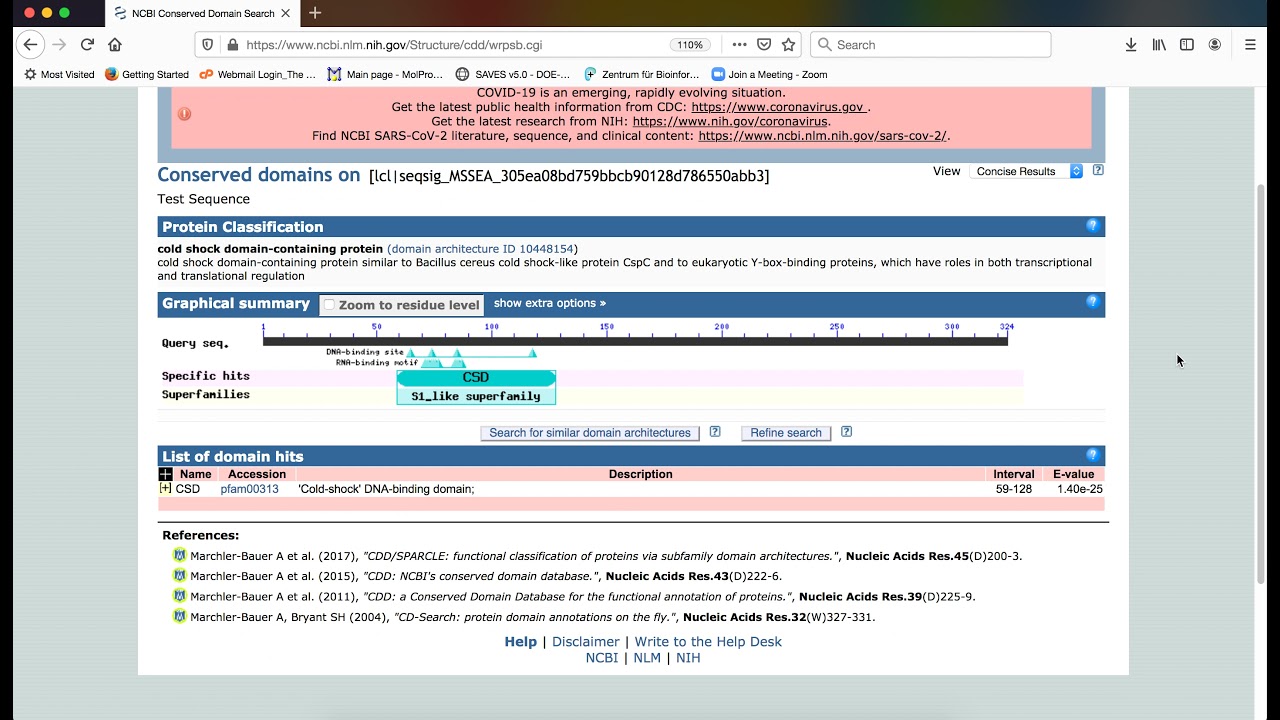Open the Most Visited bookmark
Viewport: 1280px width, 720px height.
(x=58, y=74)
